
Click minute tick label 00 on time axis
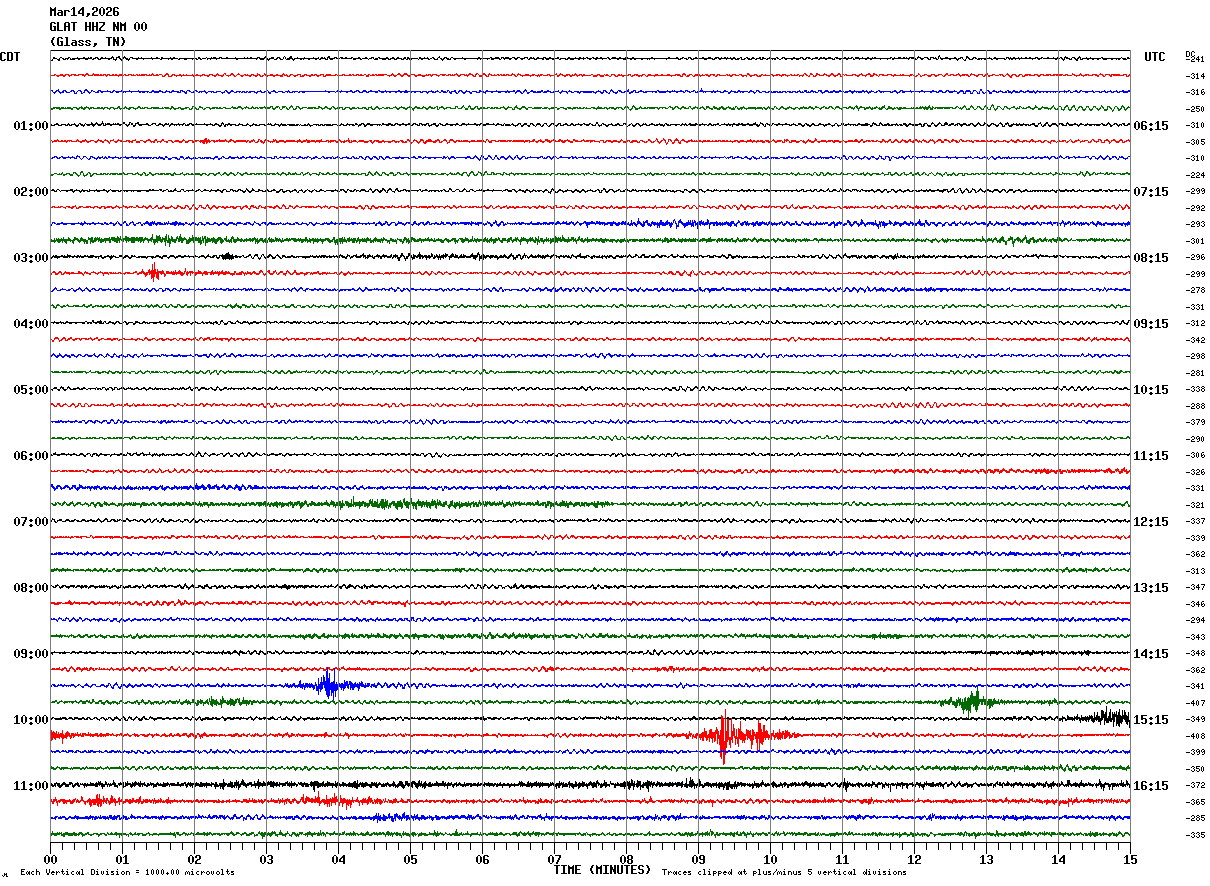[x=50, y=859]
